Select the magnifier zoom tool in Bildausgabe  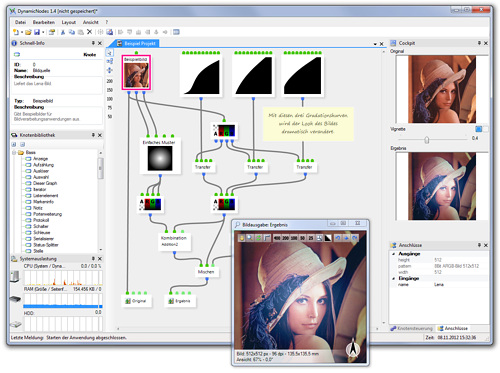click(x=250, y=238)
